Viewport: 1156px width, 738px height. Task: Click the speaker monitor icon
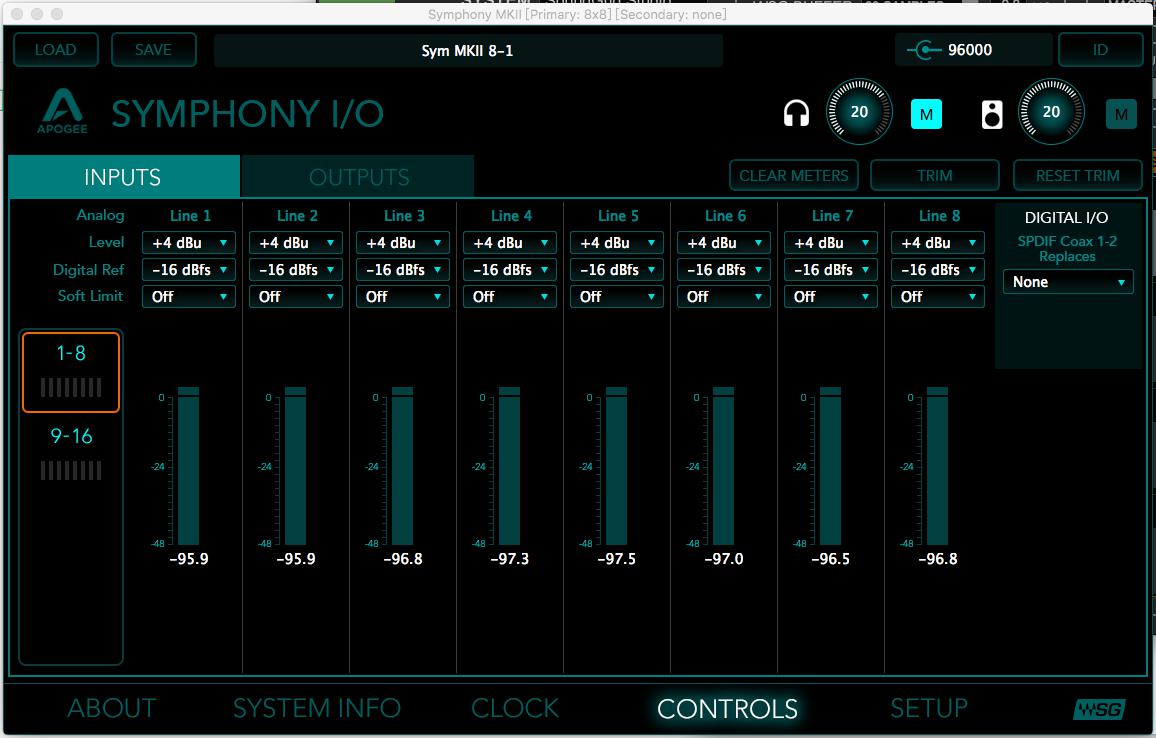(x=991, y=114)
